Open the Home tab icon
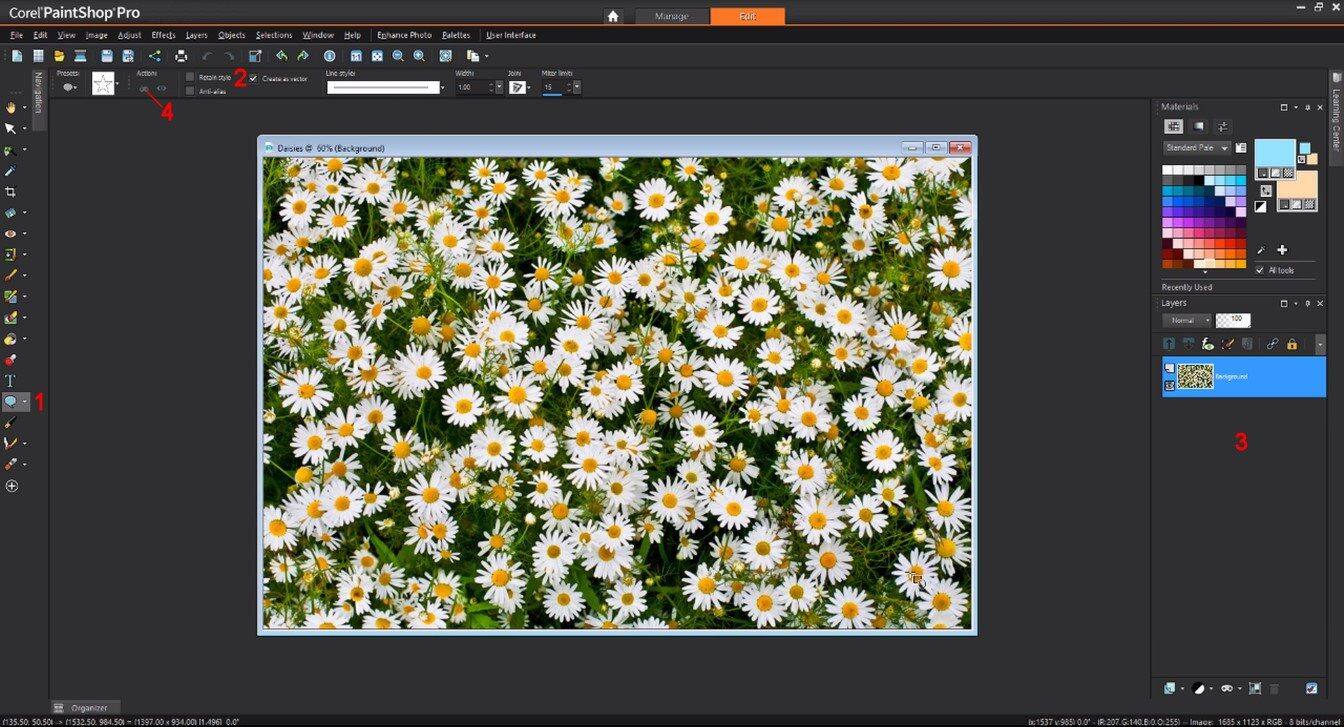The width and height of the screenshot is (1344, 727). pyautogui.click(x=613, y=16)
